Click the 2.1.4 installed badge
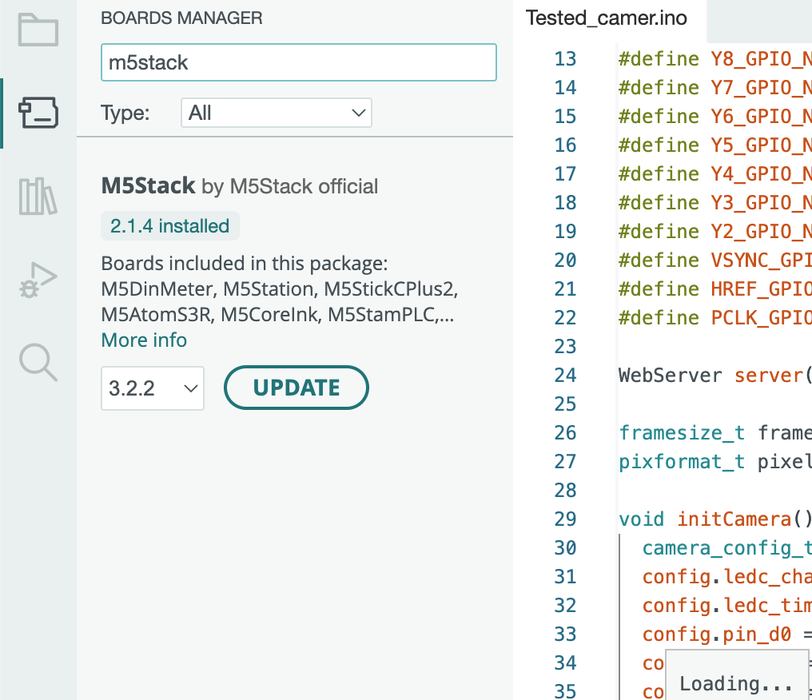812x700 pixels. 170,226
